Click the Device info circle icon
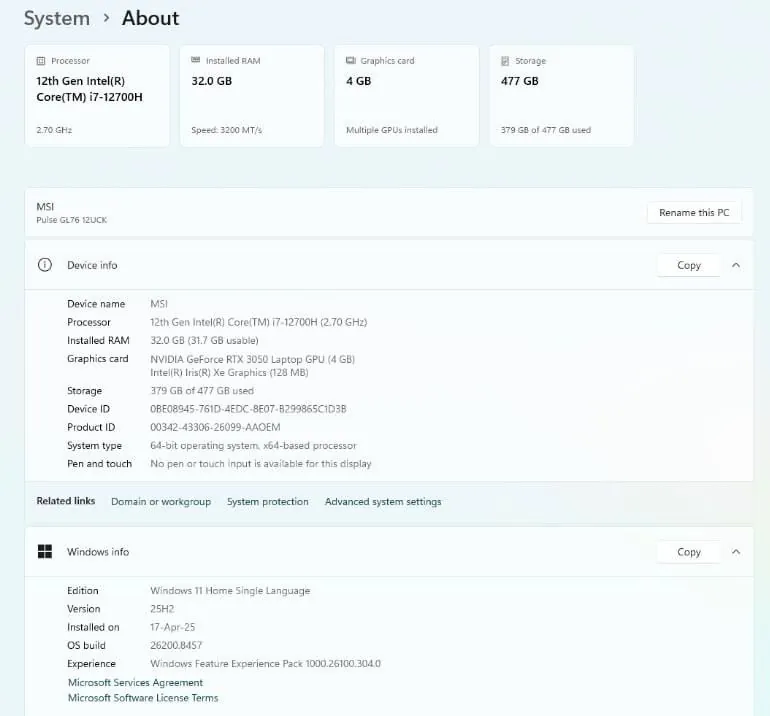 pos(45,265)
